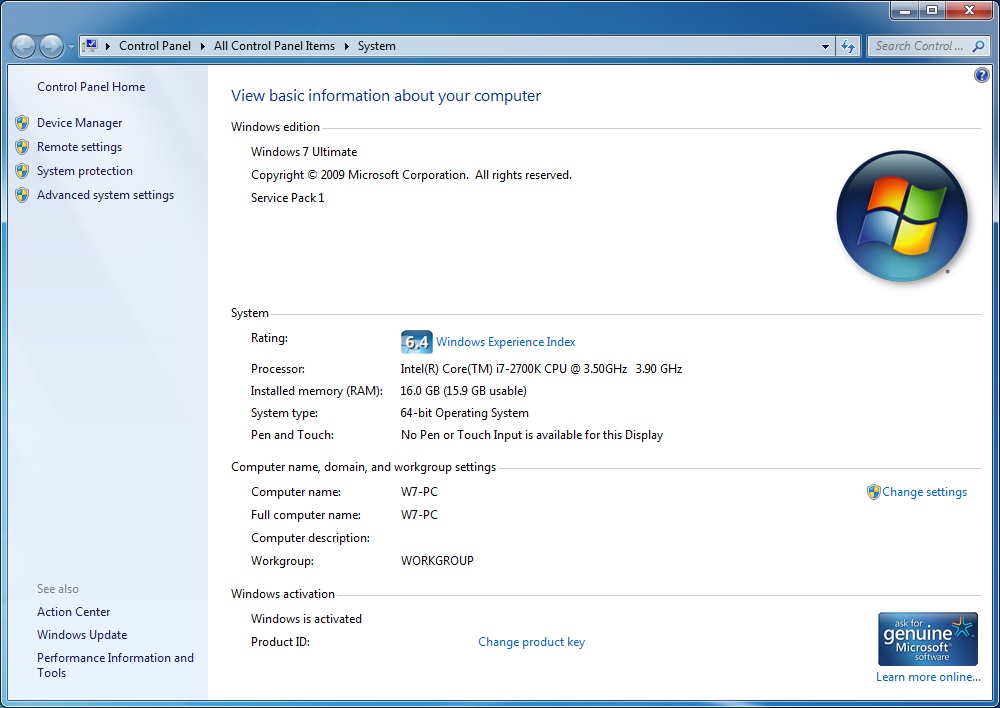Viewport: 1000px width, 708px height.
Task: Click the No Pen or Touch Input text
Action: (532, 435)
